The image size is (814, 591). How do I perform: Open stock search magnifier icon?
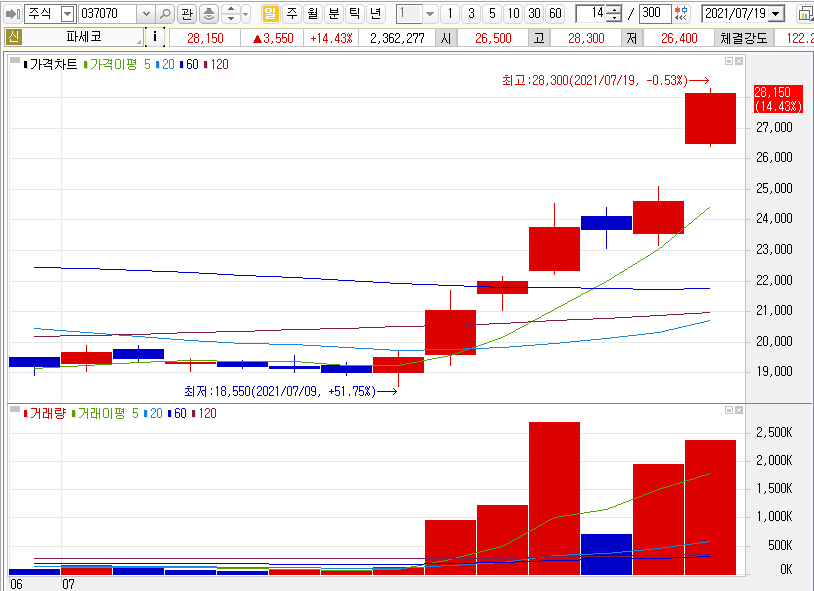point(165,14)
